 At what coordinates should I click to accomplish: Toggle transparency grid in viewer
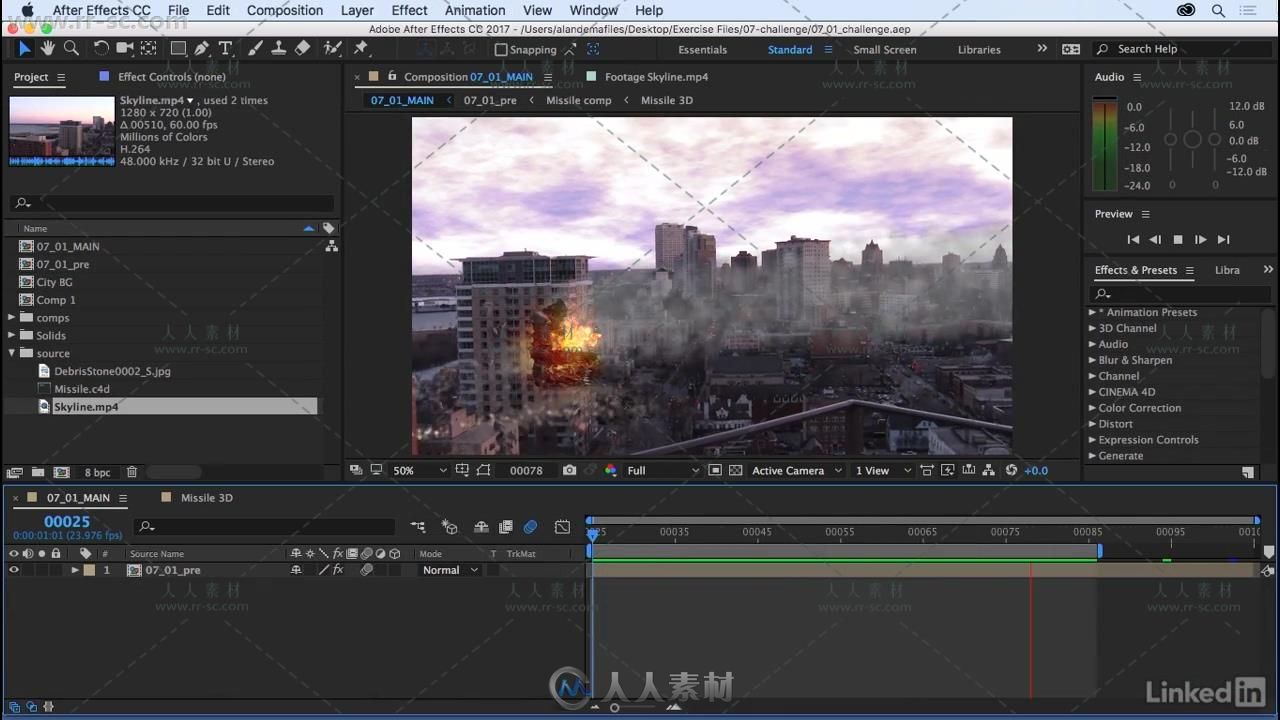click(736, 470)
